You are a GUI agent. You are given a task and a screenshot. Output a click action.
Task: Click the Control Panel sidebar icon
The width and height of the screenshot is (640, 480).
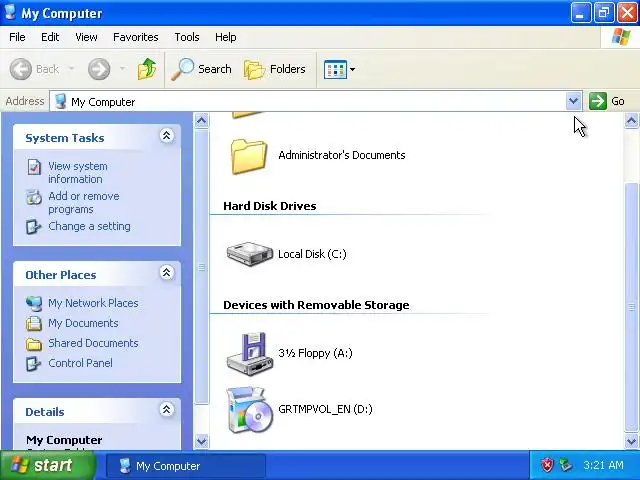pos(33,363)
